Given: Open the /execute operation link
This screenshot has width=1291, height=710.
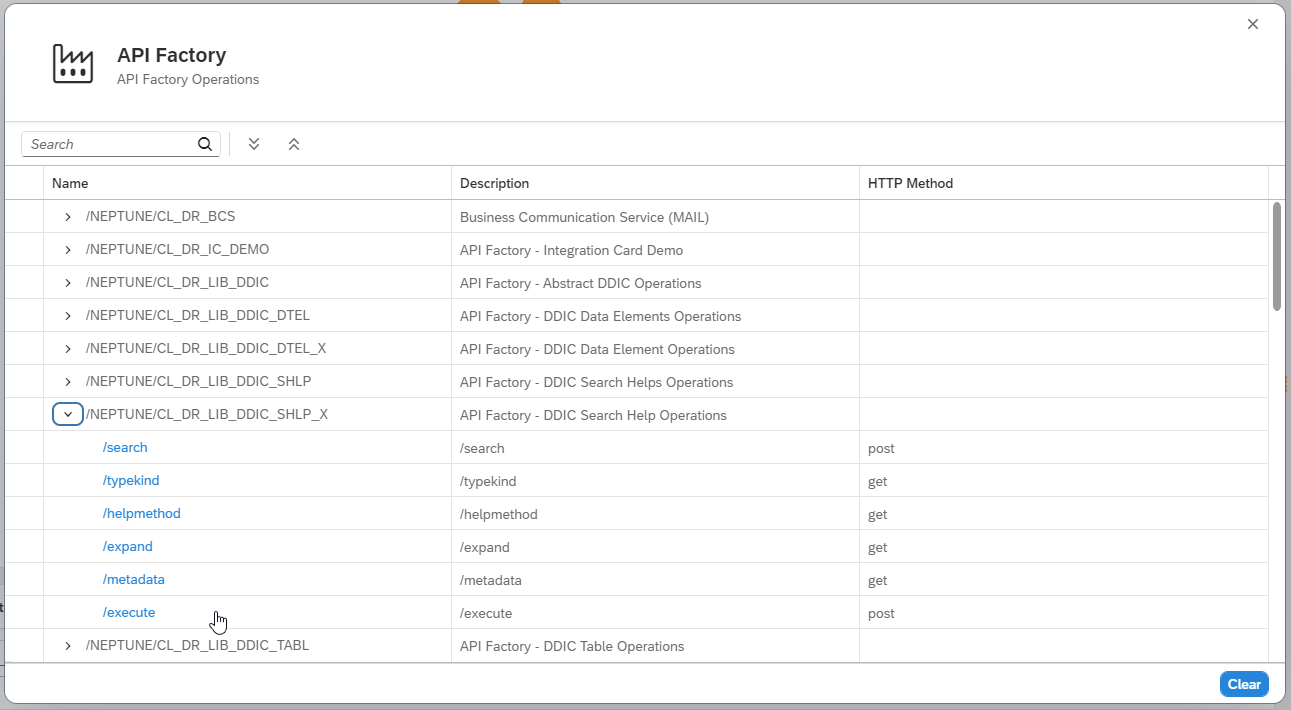Looking at the screenshot, I should tap(128, 612).
